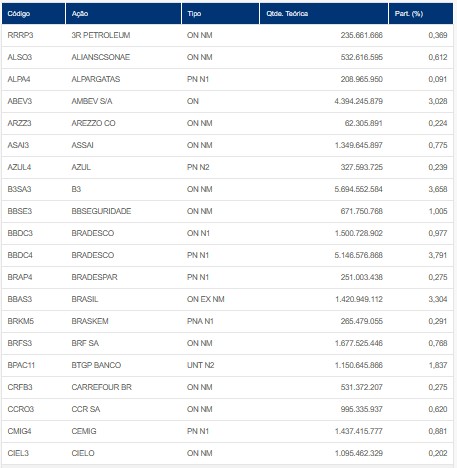
Task: Click ALPARGATAS stock name
Action: (96, 79)
